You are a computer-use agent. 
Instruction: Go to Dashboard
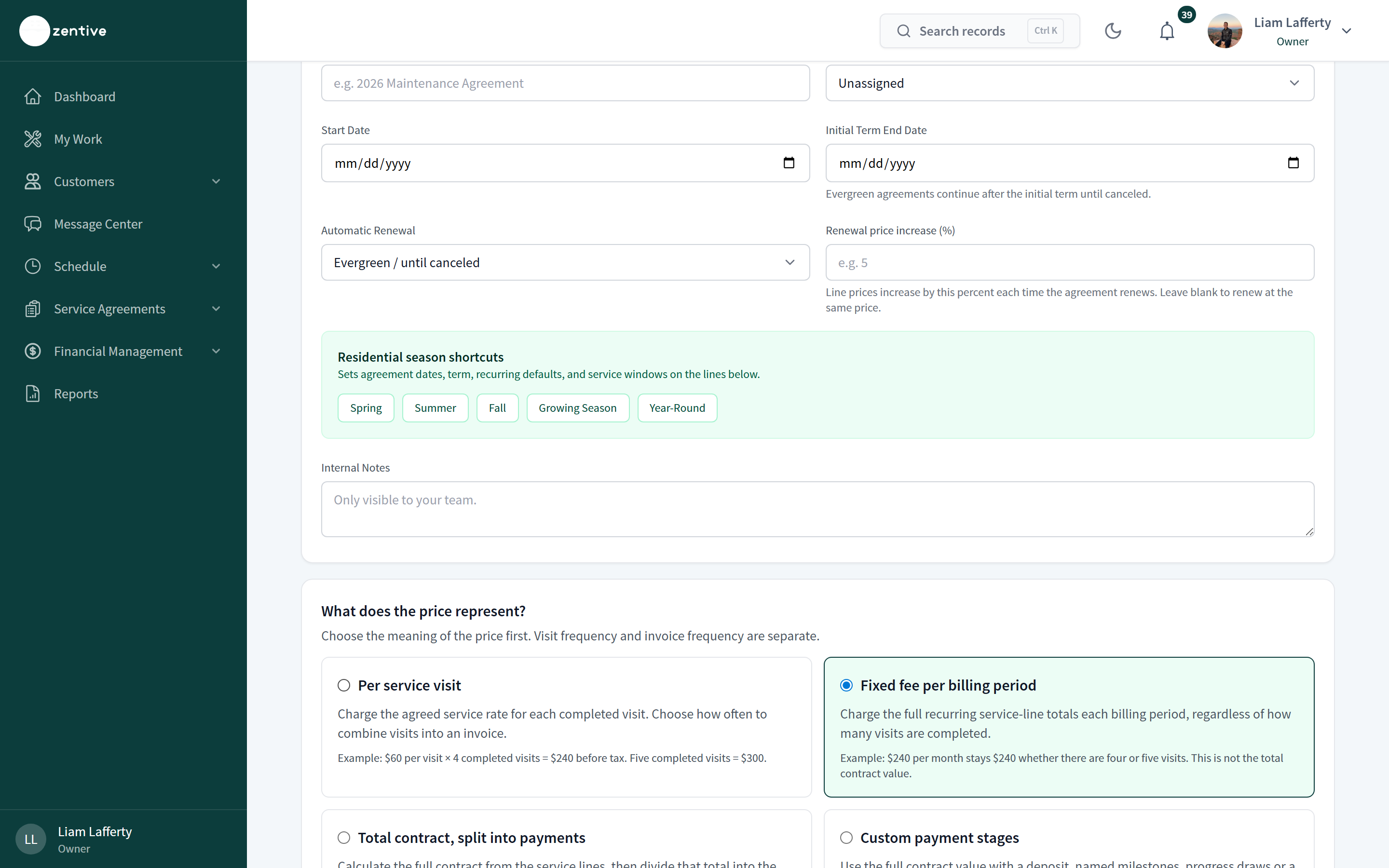pyautogui.click(x=84, y=96)
